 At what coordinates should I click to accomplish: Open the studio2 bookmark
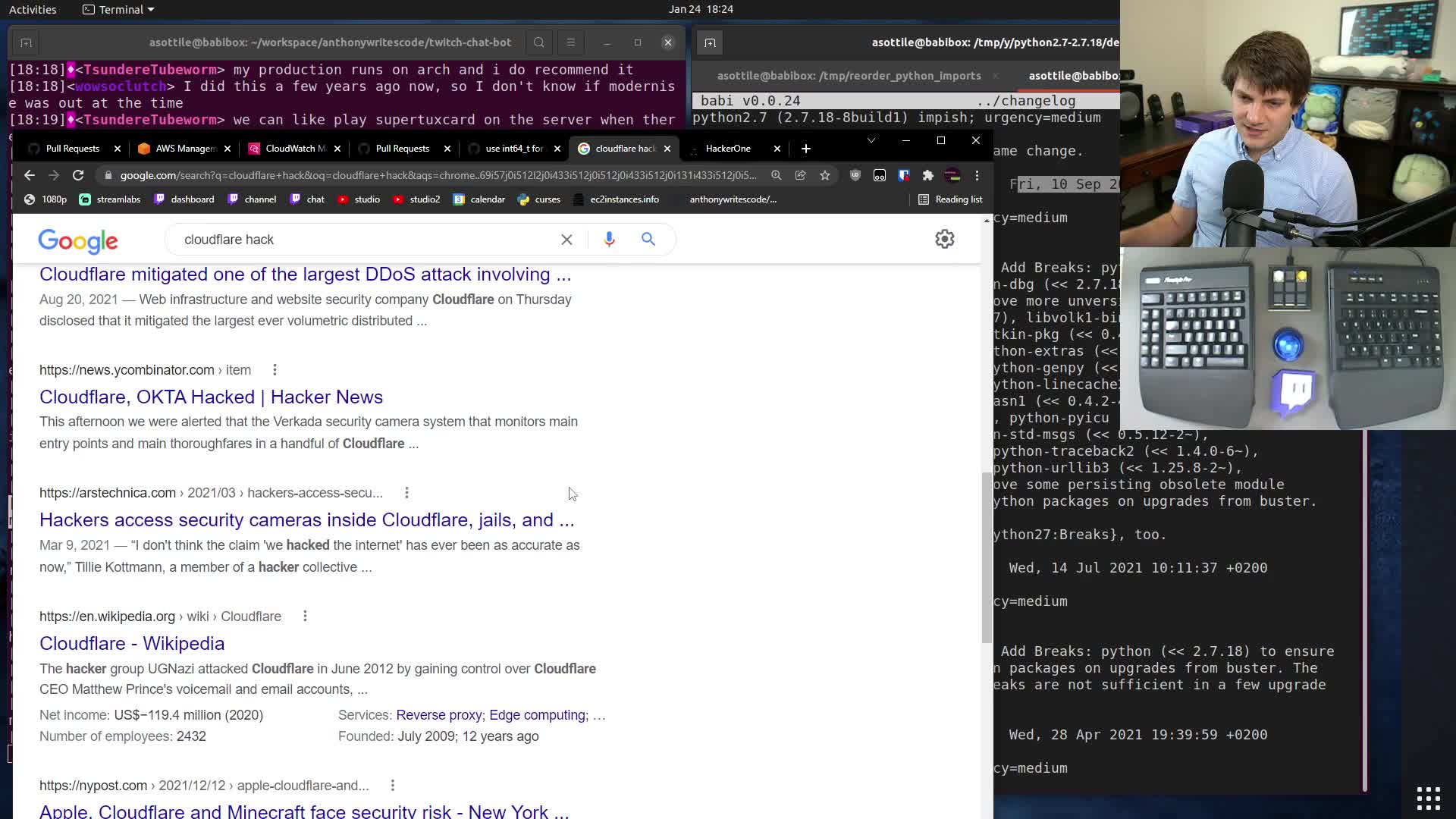pyautogui.click(x=416, y=199)
